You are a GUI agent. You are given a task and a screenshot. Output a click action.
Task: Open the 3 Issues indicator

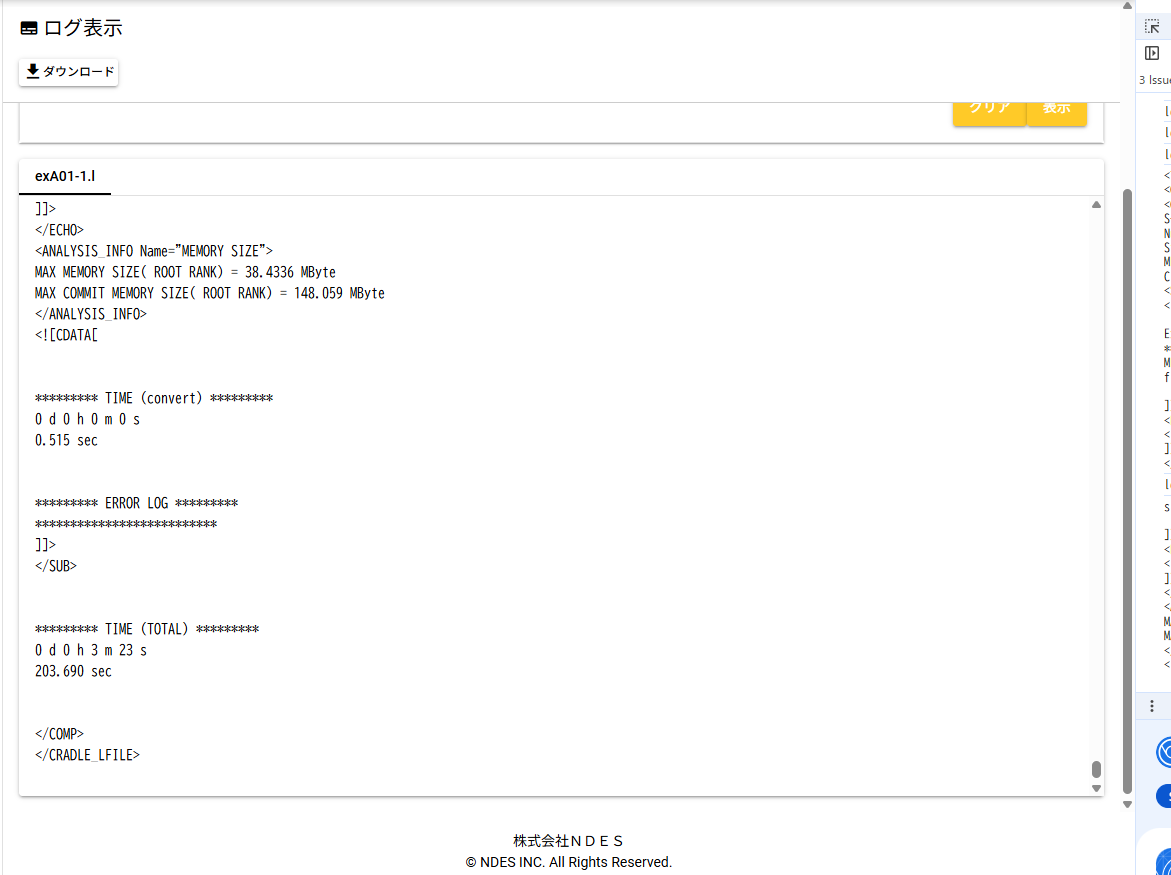click(x=1155, y=80)
